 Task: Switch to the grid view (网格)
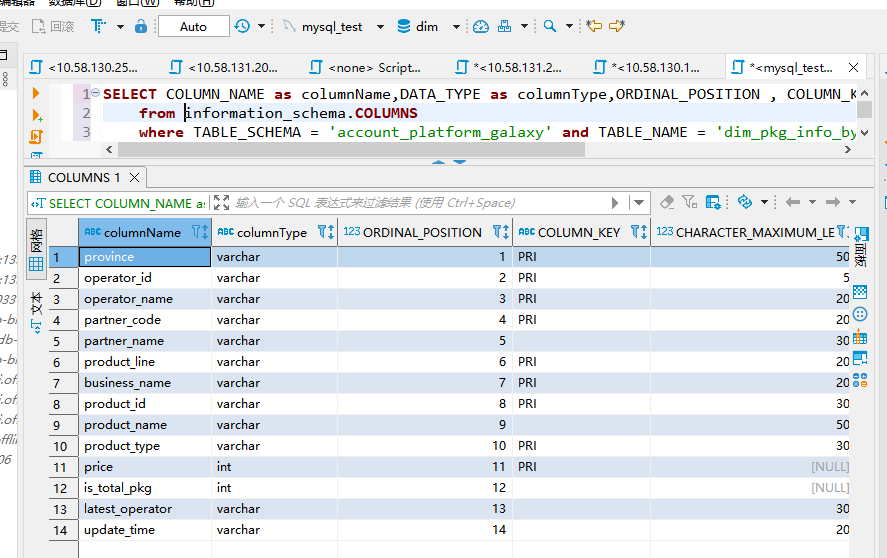click(x=36, y=250)
